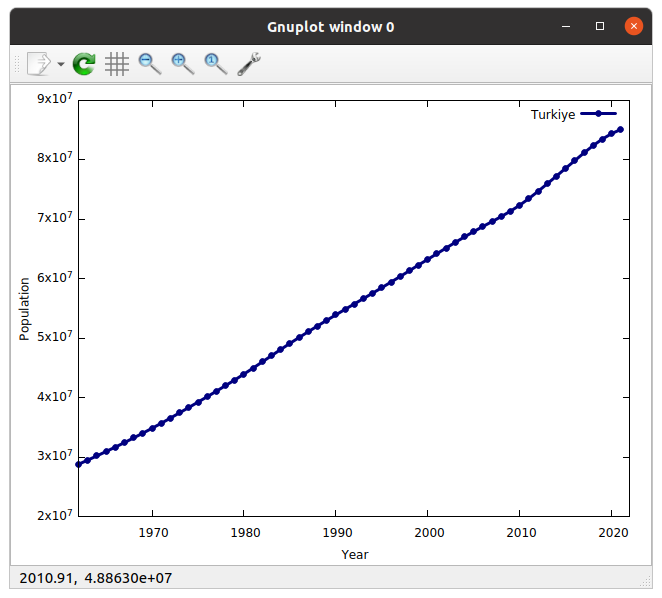Click the last data point near 2020
This screenshot has width=662, height=598.
tap(620, 129)
